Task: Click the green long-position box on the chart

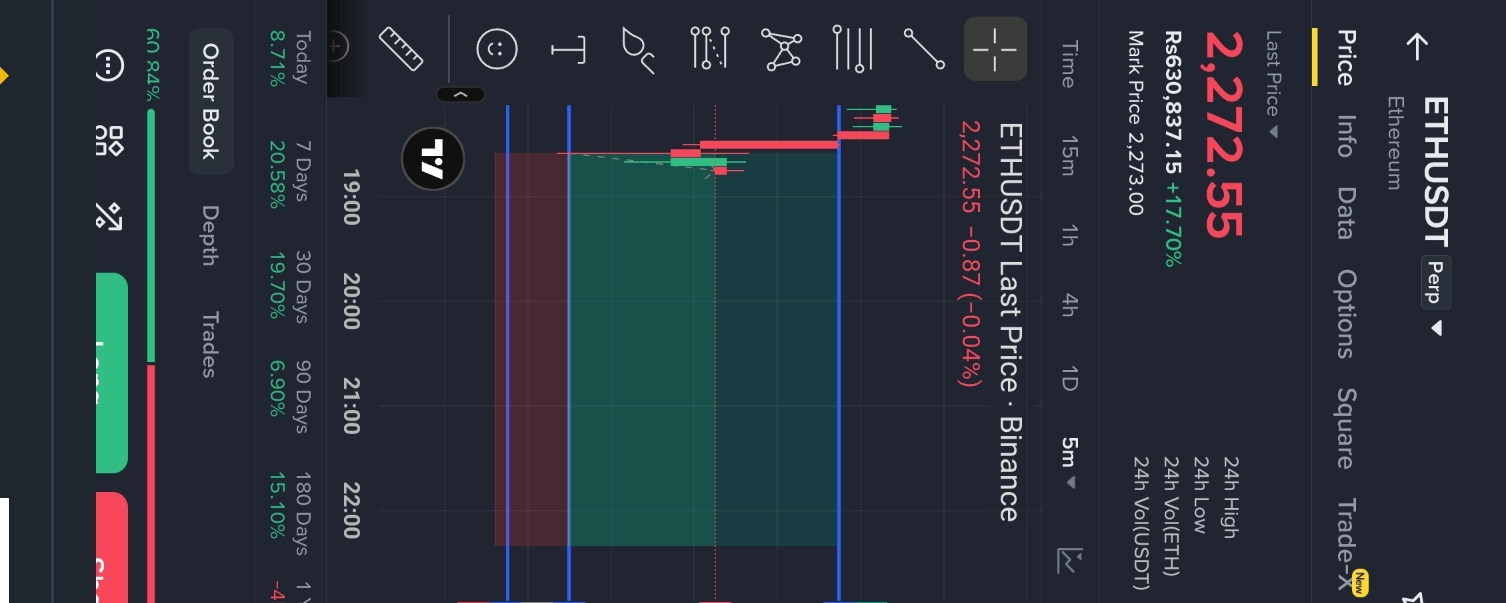Action: [x=703, y=349]
